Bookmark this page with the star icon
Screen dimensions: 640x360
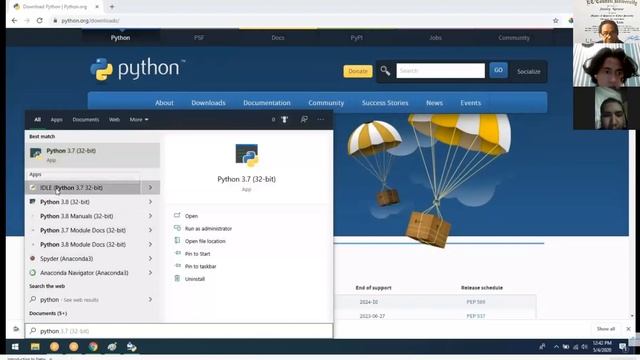[x=556, y=20]
